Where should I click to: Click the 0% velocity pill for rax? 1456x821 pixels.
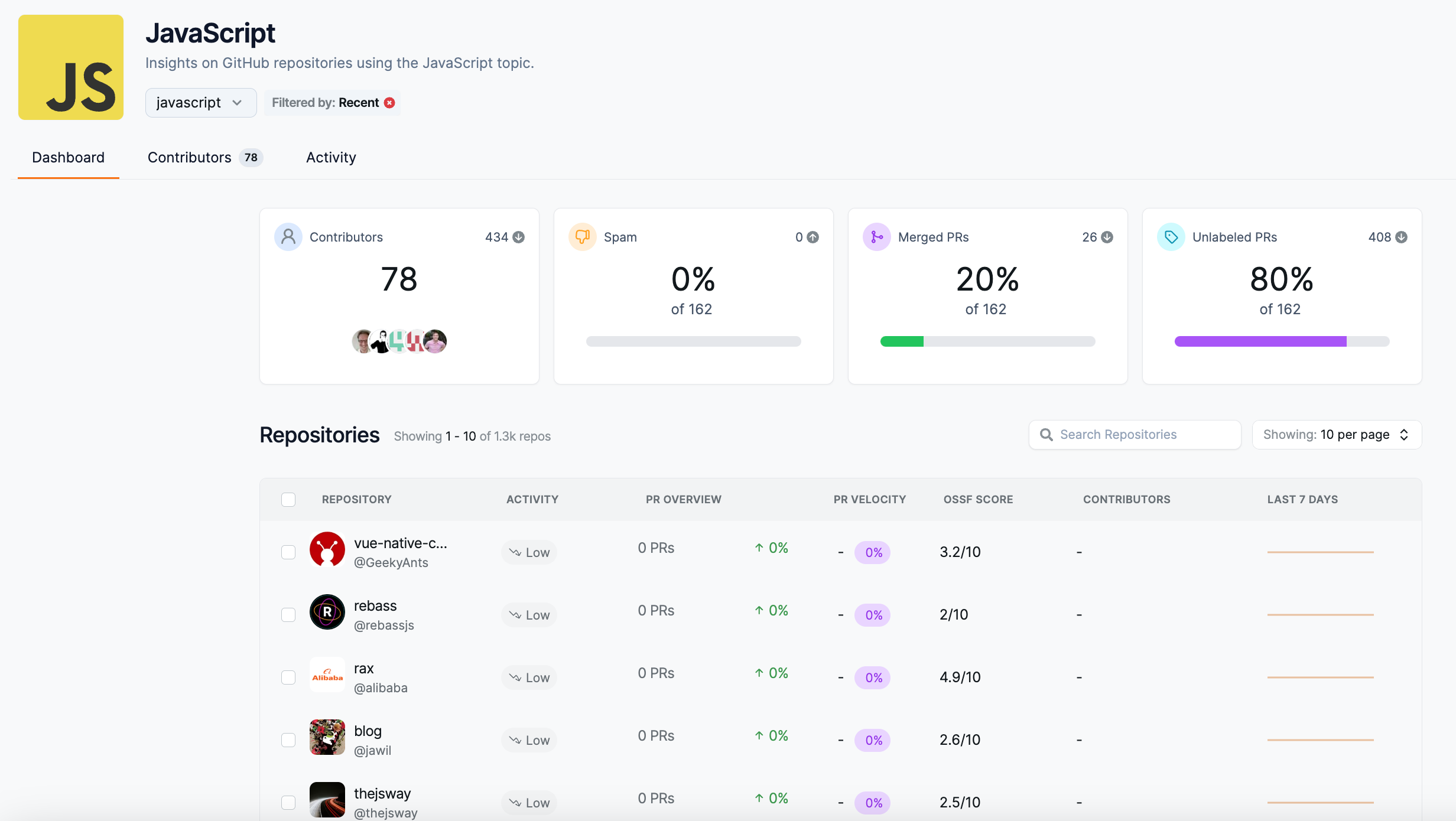tap(873, 677)
